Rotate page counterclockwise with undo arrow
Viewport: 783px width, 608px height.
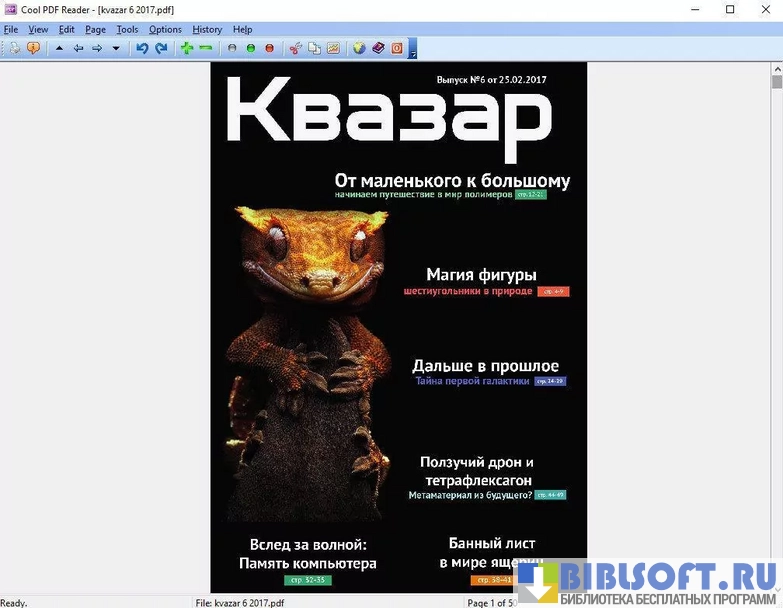tap(142, 47)
